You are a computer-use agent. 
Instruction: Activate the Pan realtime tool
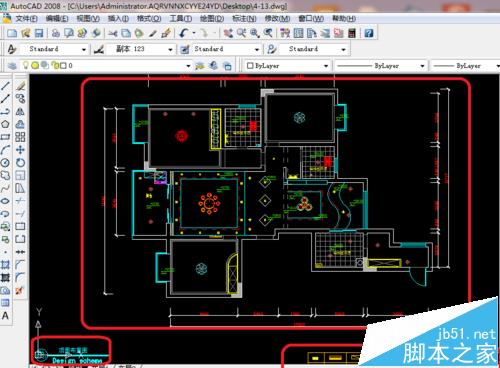coord(228,33)
